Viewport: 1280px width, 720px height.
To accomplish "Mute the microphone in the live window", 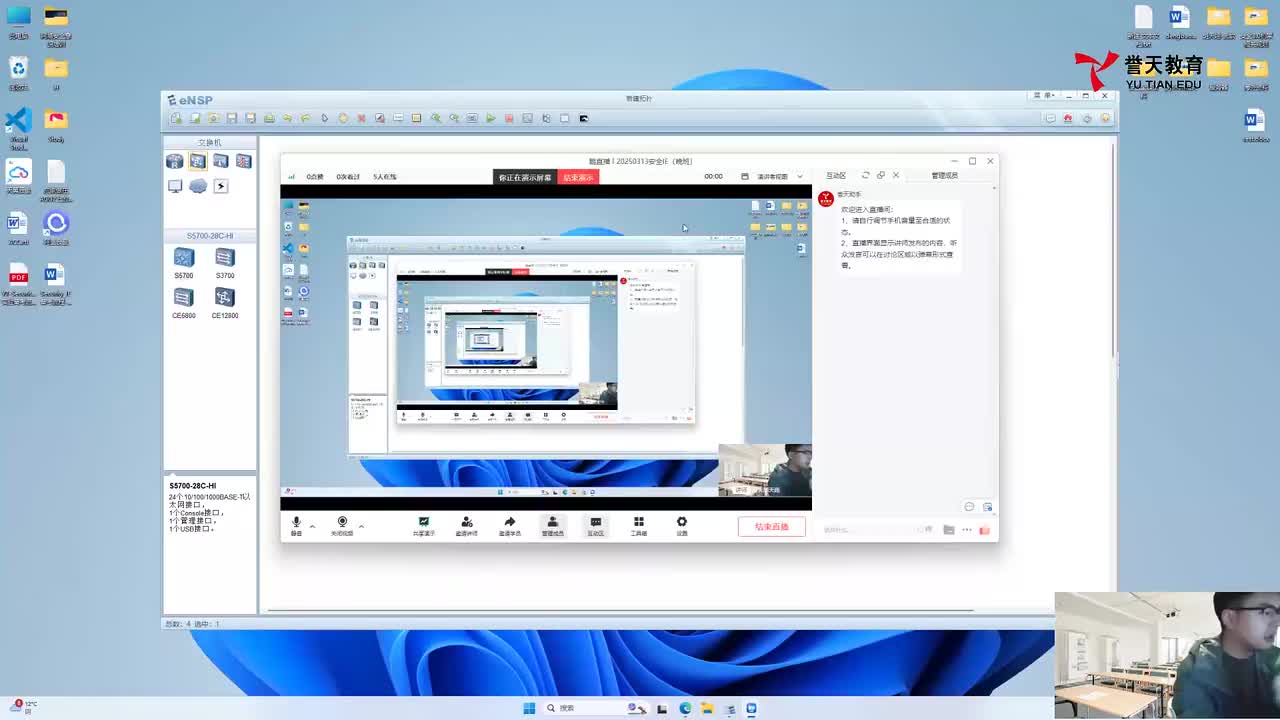I will (x=296, y=526).
